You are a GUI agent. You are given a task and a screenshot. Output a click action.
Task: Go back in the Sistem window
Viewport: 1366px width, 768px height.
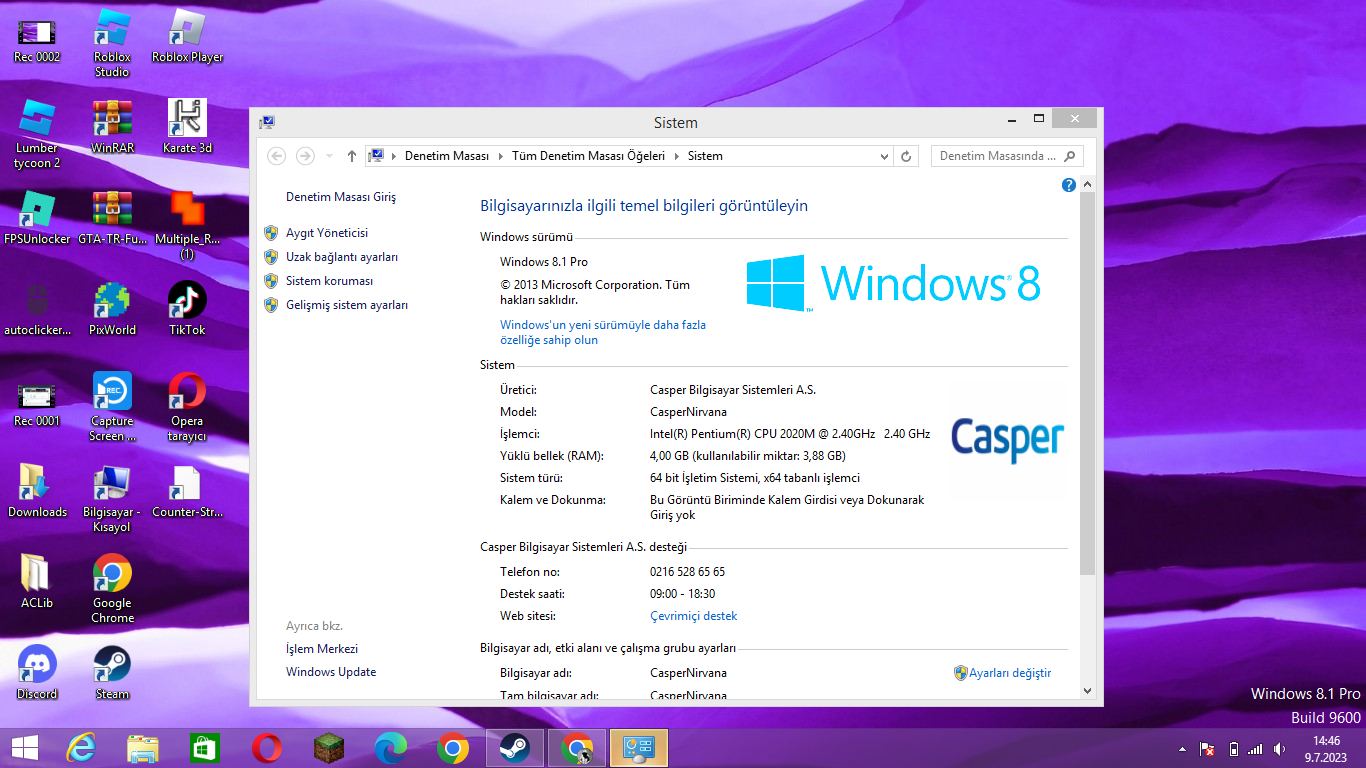click(x=277, y=156)
